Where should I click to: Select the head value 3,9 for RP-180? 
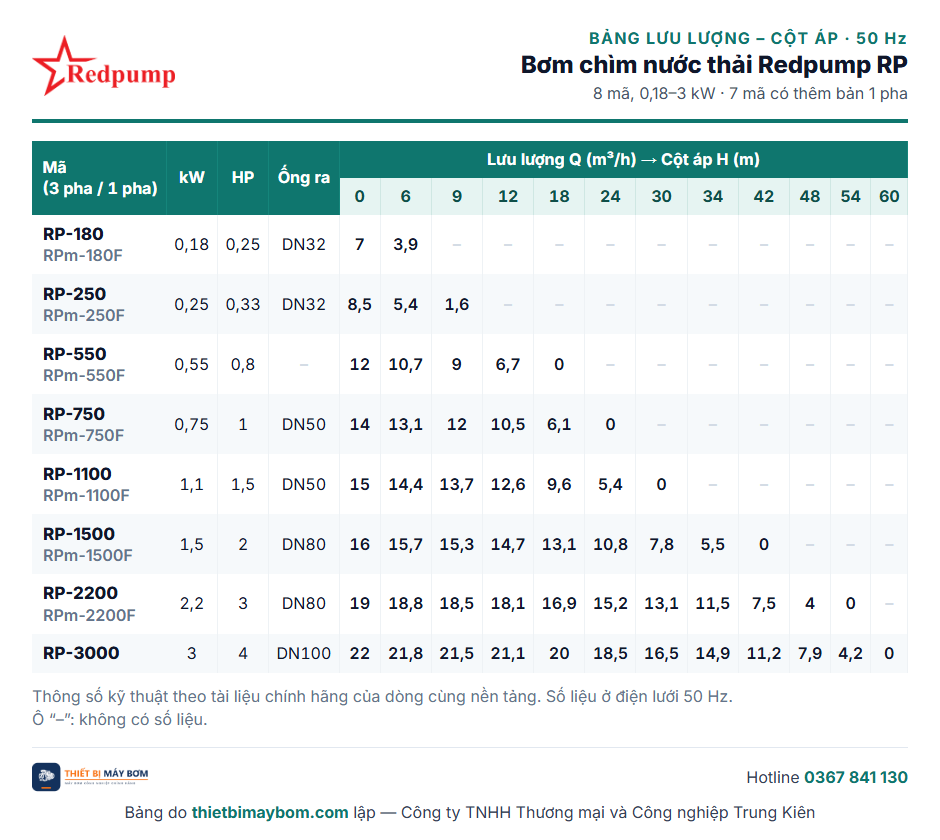(406, 245)
